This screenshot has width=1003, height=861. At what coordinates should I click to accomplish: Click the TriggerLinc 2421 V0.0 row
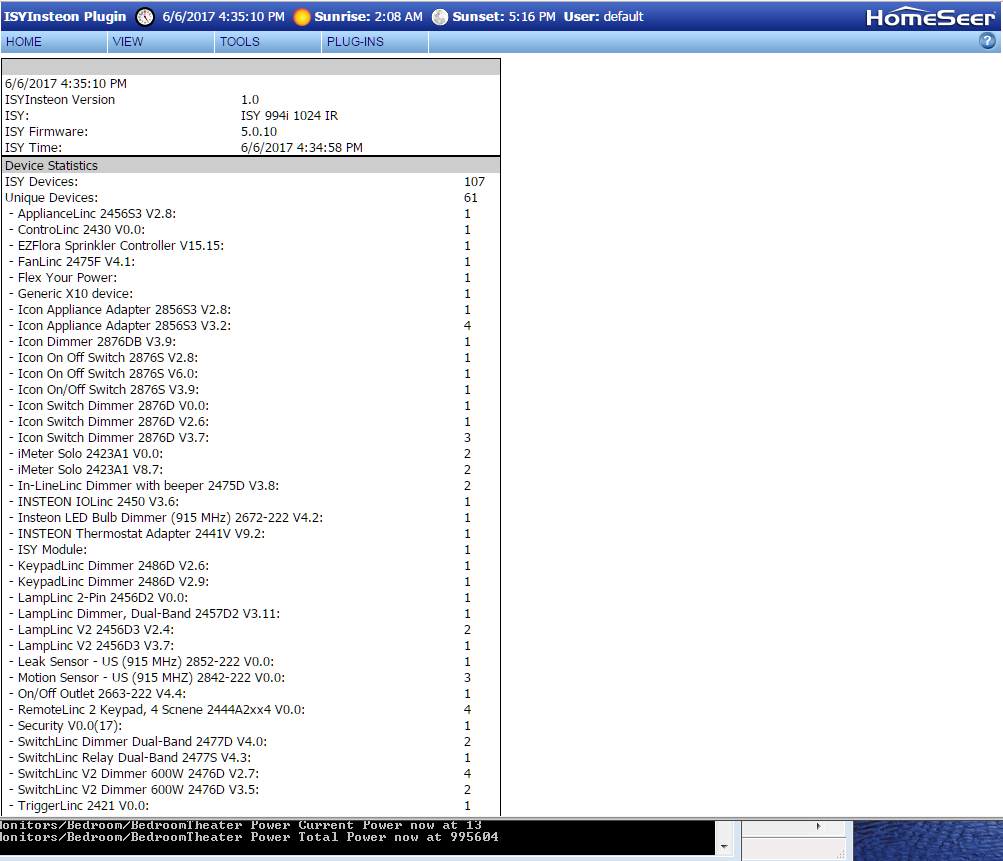tap(251, 805)
